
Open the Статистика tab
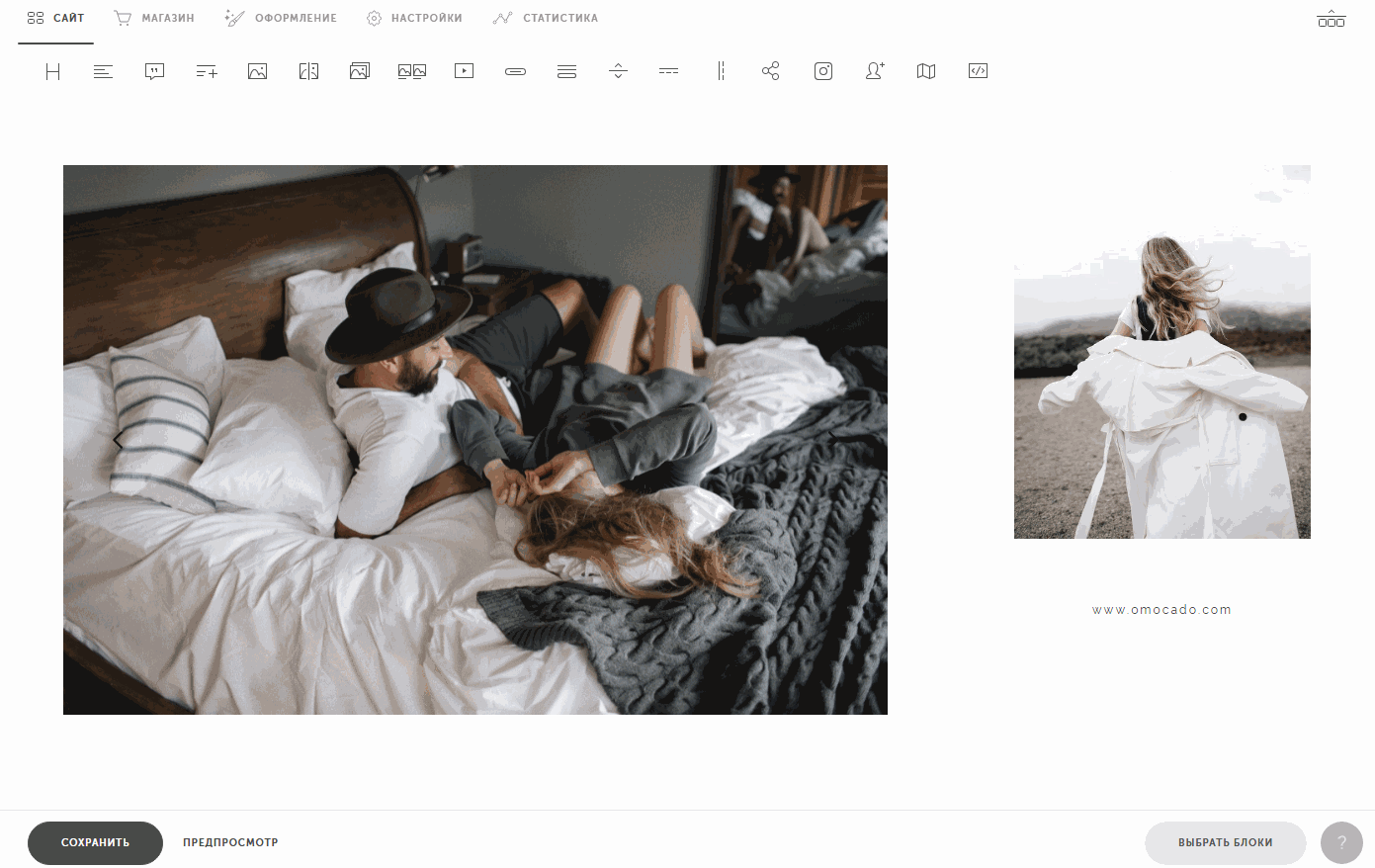[x=546, y=18]
